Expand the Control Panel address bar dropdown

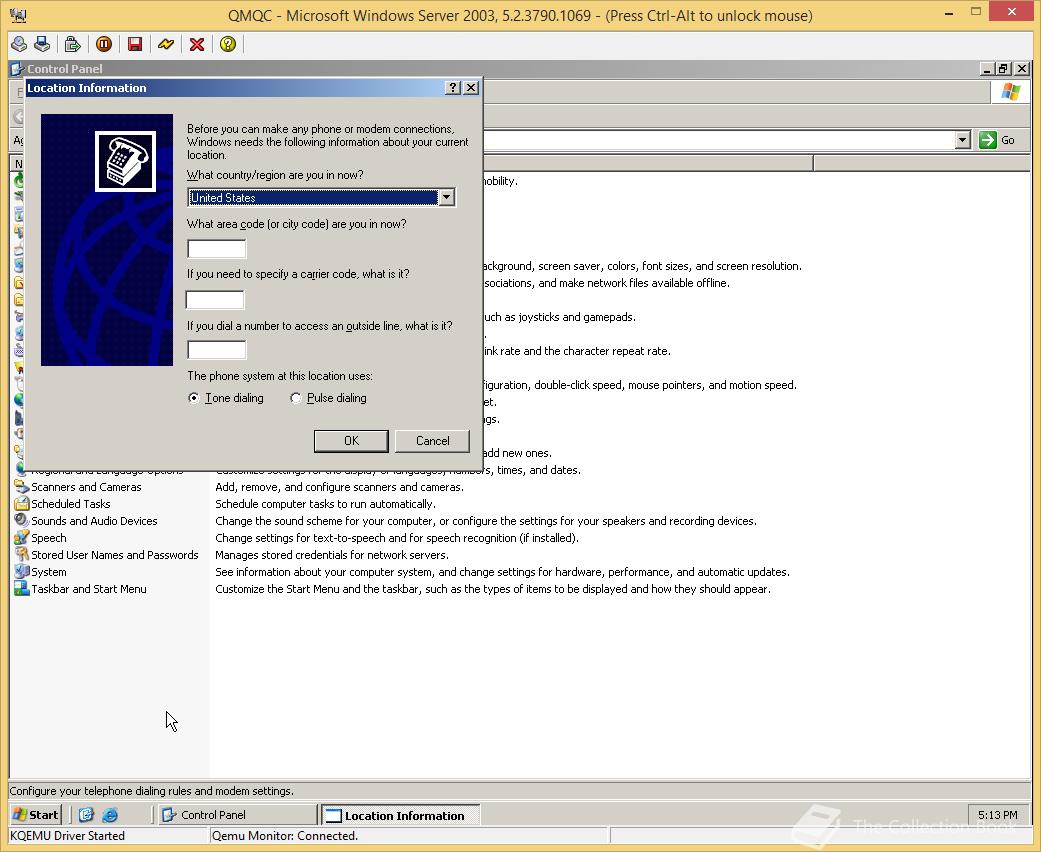coord(963,140)
